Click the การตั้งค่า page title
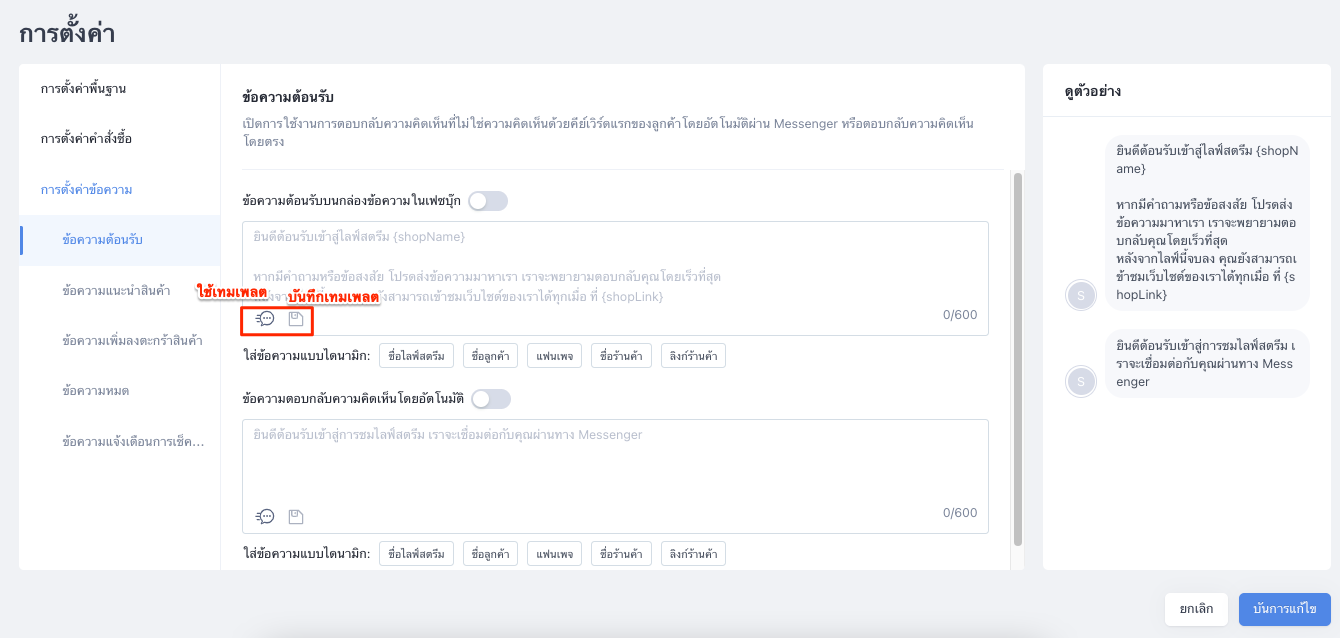 pyautogui.click(x=67, y=33)
